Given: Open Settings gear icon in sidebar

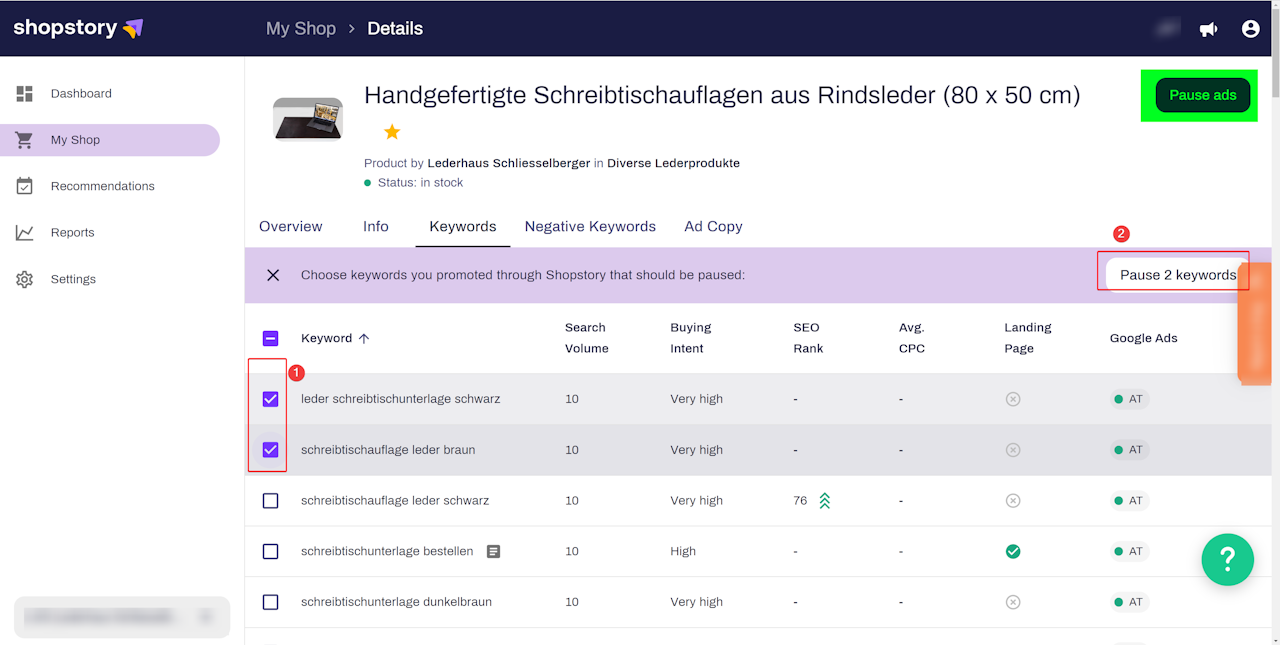Looking at the screenshot, I should pyautogui.click(x=25, y=280).
